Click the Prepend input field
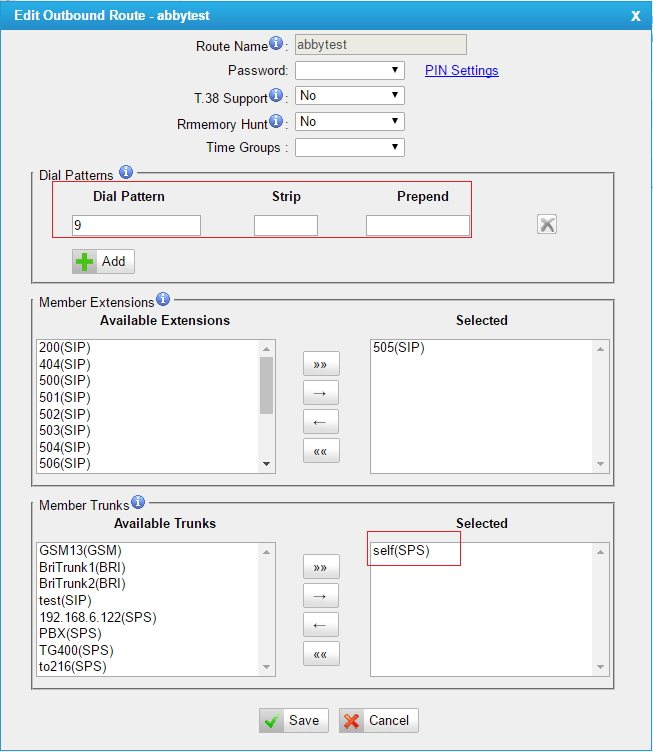This screenshot has height=752, width=653. pos(418,225)
